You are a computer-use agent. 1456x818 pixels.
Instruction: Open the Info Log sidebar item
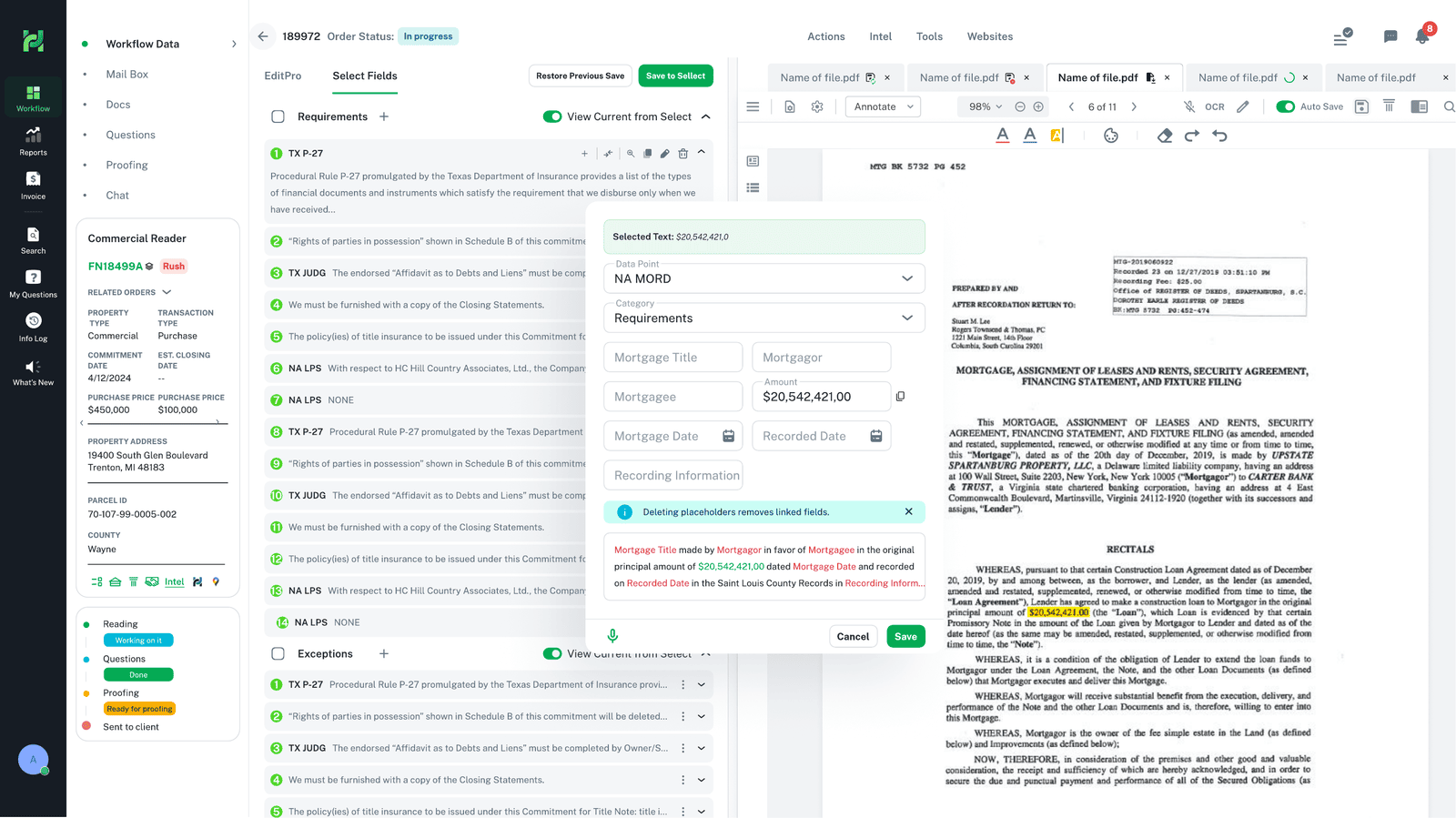pyautogui.click(x=33, y=328)
